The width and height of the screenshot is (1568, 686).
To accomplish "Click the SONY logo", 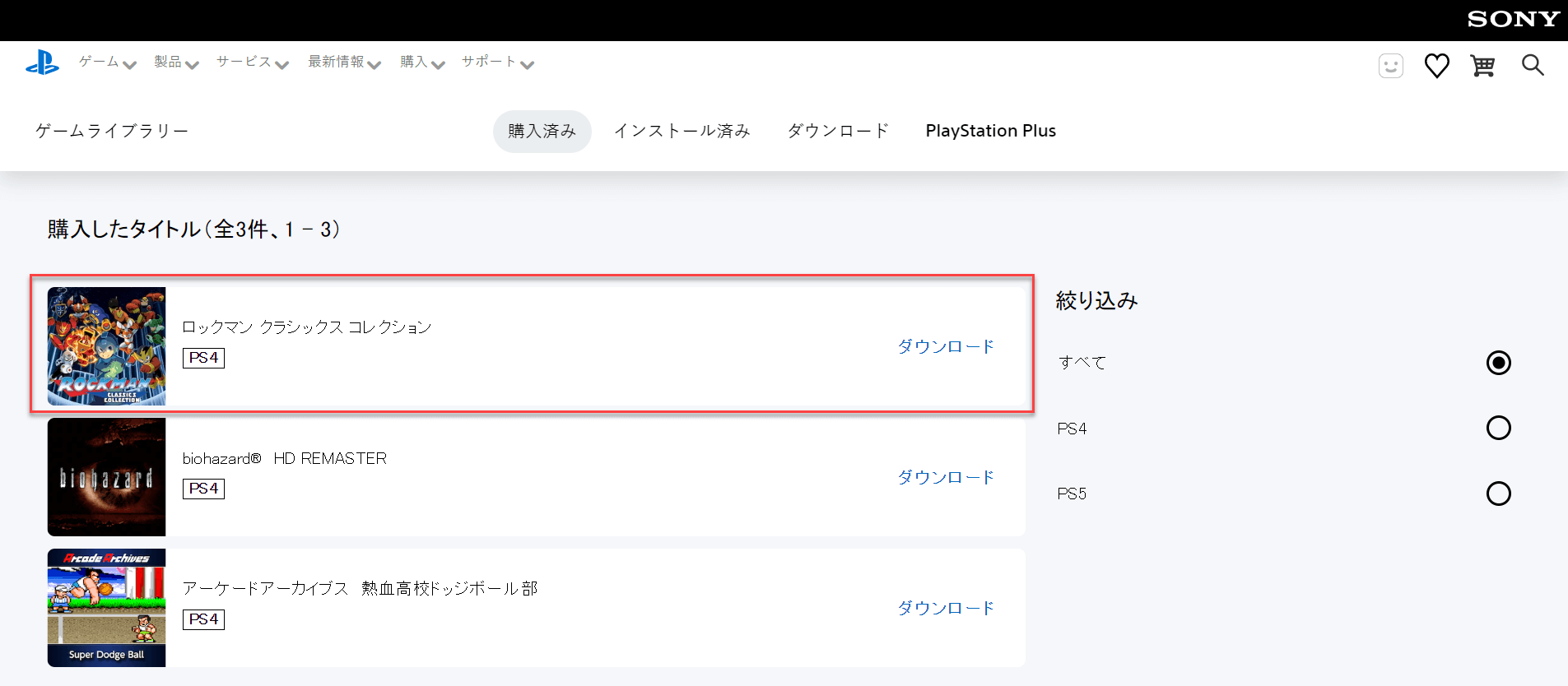I will coord(1514,19).
